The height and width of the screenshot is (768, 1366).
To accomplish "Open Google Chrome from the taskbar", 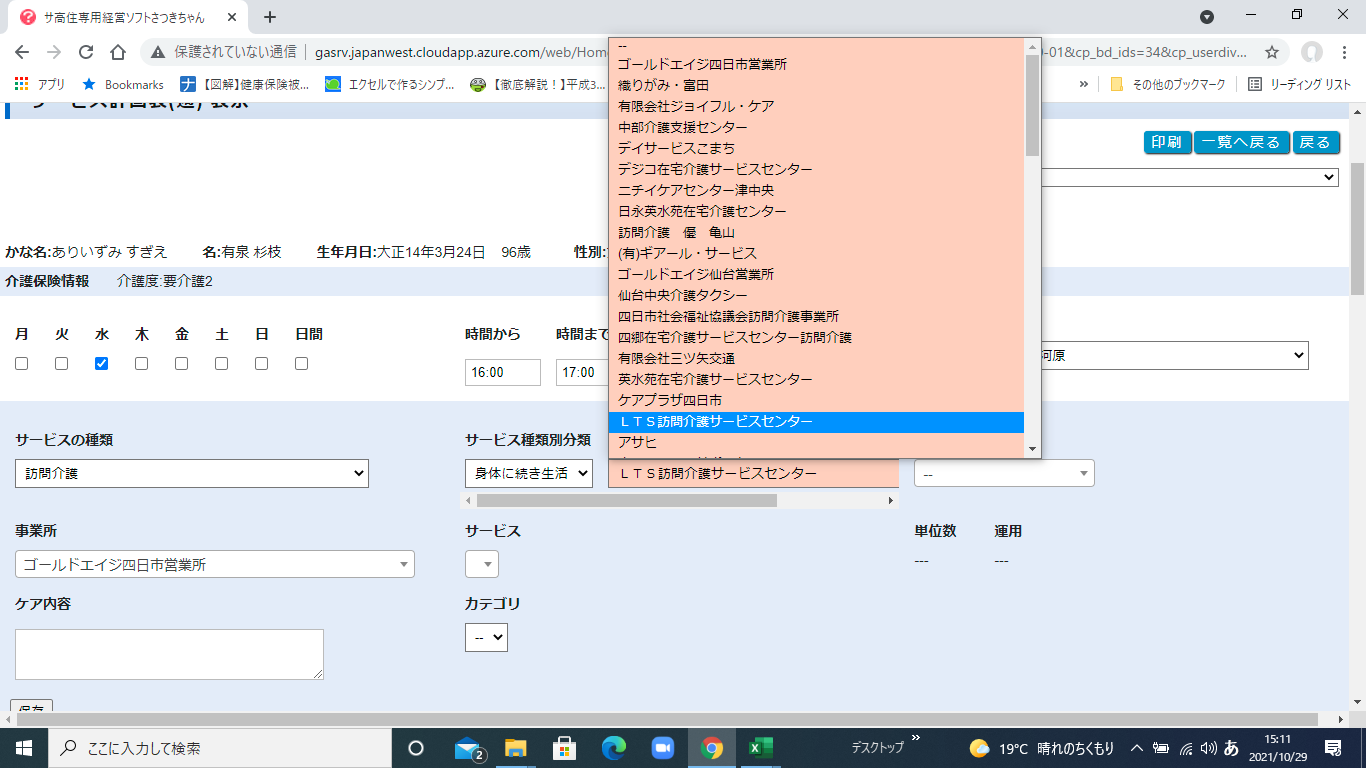I will click(x=712, y=748).
